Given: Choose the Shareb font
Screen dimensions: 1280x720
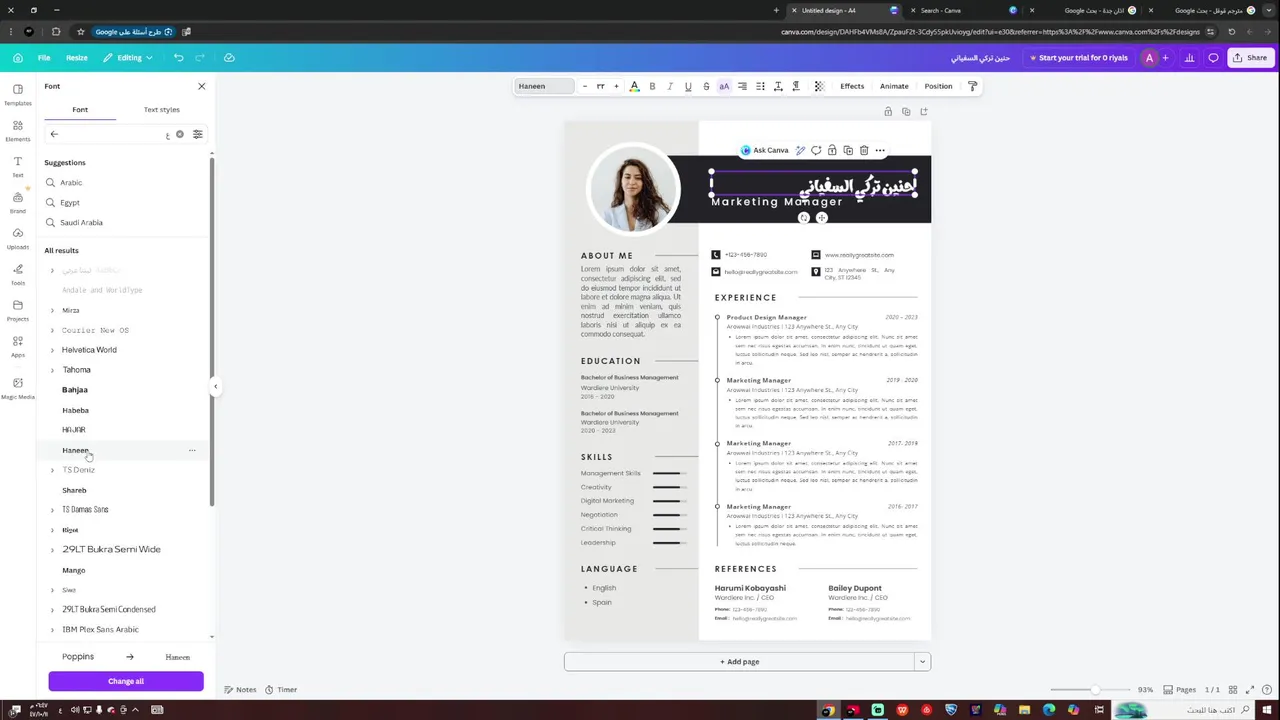Looking at the screenshot, I should tap(74, 490).
